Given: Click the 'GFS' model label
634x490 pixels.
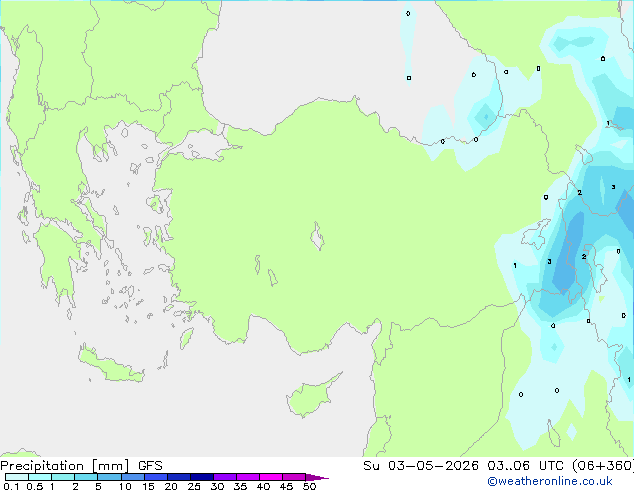Looking at the screenshot, I should pos(150,466).
